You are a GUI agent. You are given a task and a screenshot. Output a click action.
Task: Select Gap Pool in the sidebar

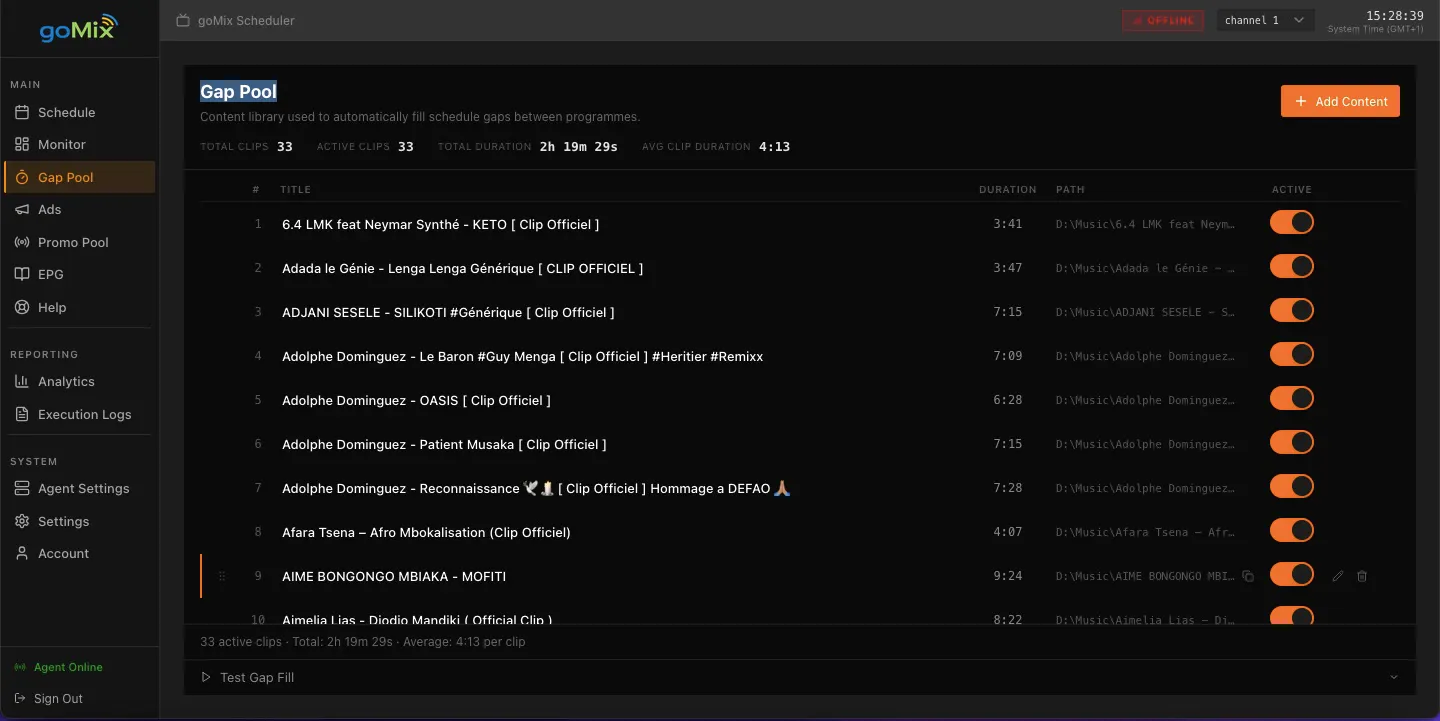79,177
